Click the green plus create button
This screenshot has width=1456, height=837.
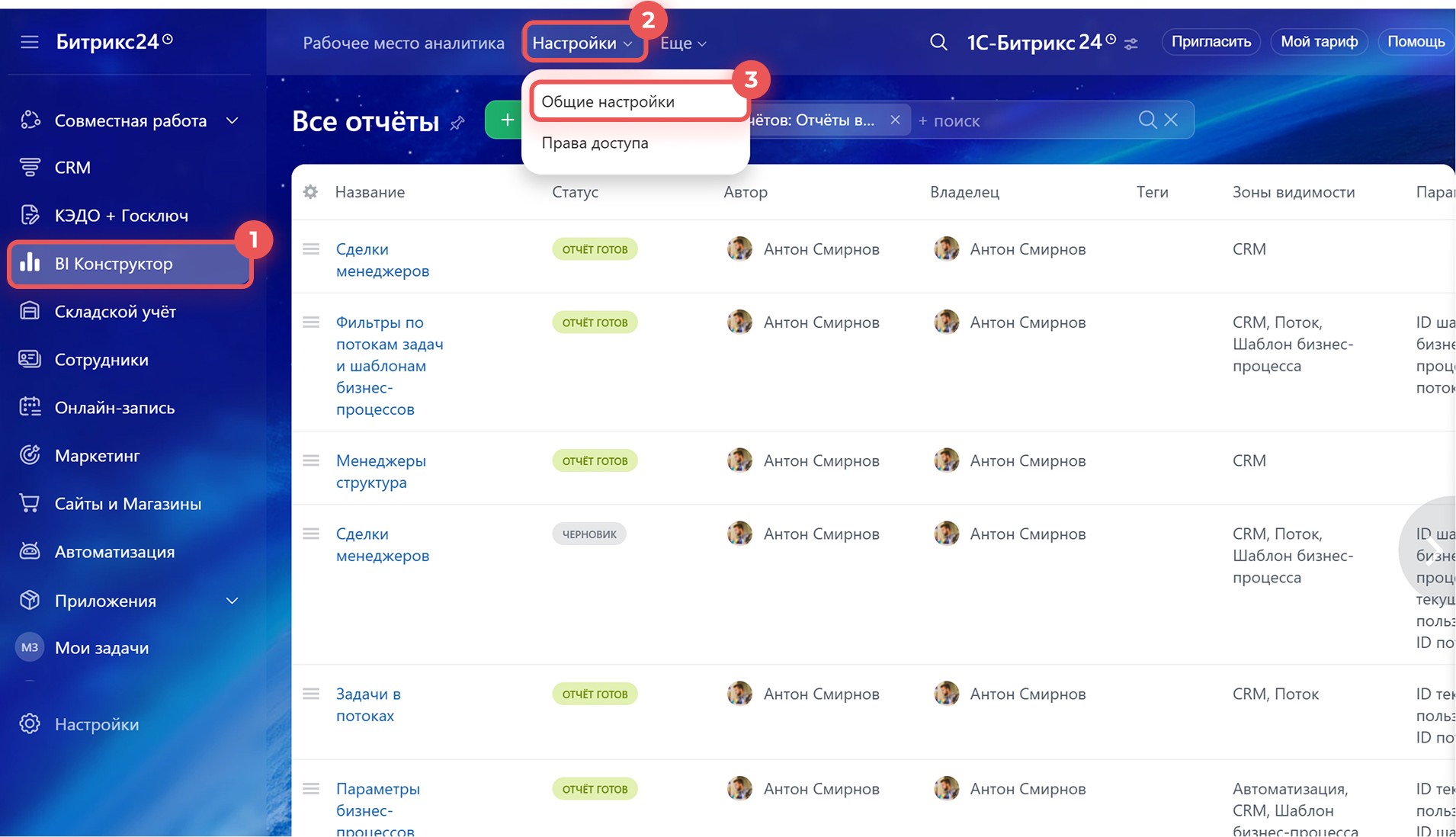coord(506,120)
